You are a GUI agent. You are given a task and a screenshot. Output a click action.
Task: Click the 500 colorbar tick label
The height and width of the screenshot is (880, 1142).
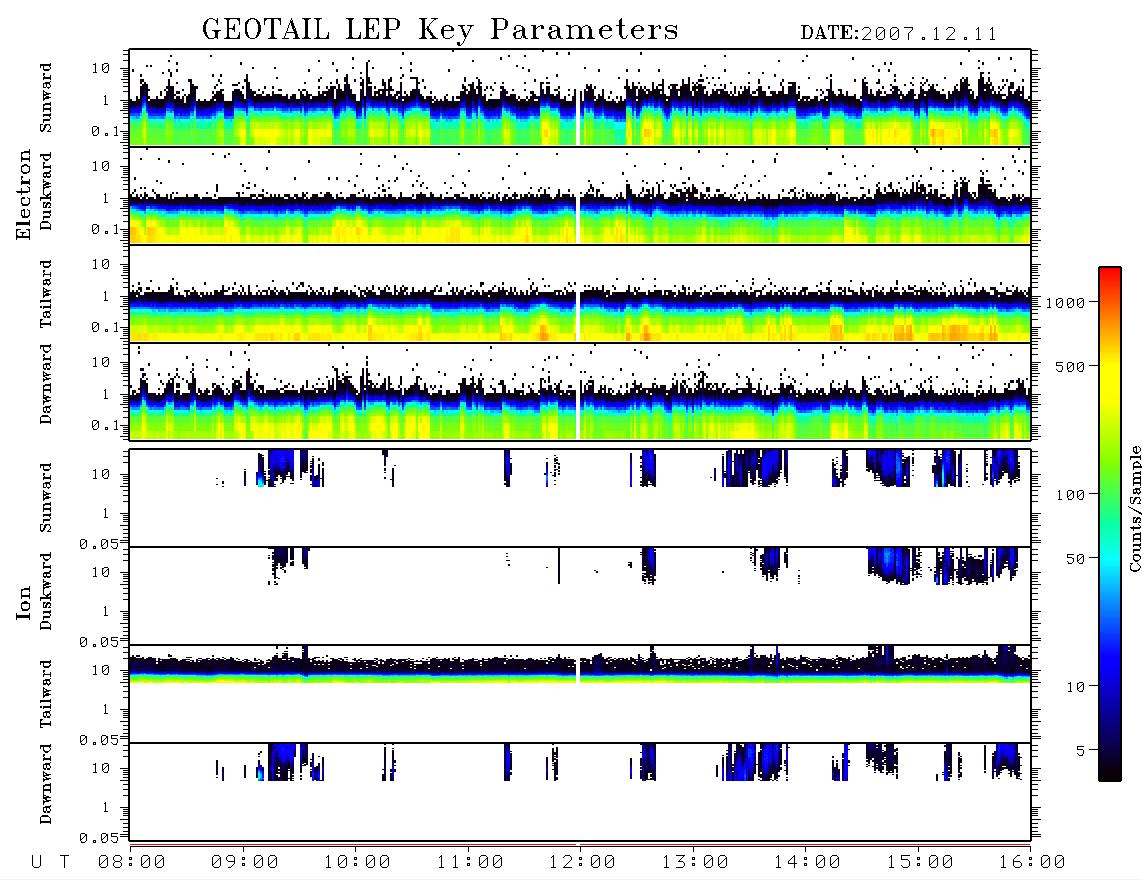[1070, 366]
